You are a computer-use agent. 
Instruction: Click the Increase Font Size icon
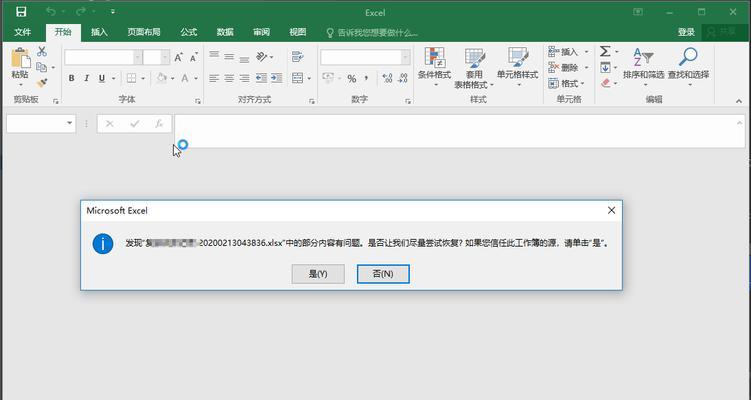178,57
